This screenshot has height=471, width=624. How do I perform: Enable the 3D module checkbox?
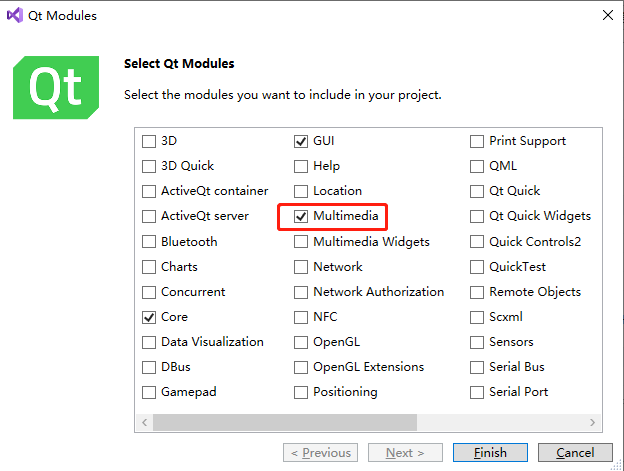pyautogui.click(x=149, y=141)
